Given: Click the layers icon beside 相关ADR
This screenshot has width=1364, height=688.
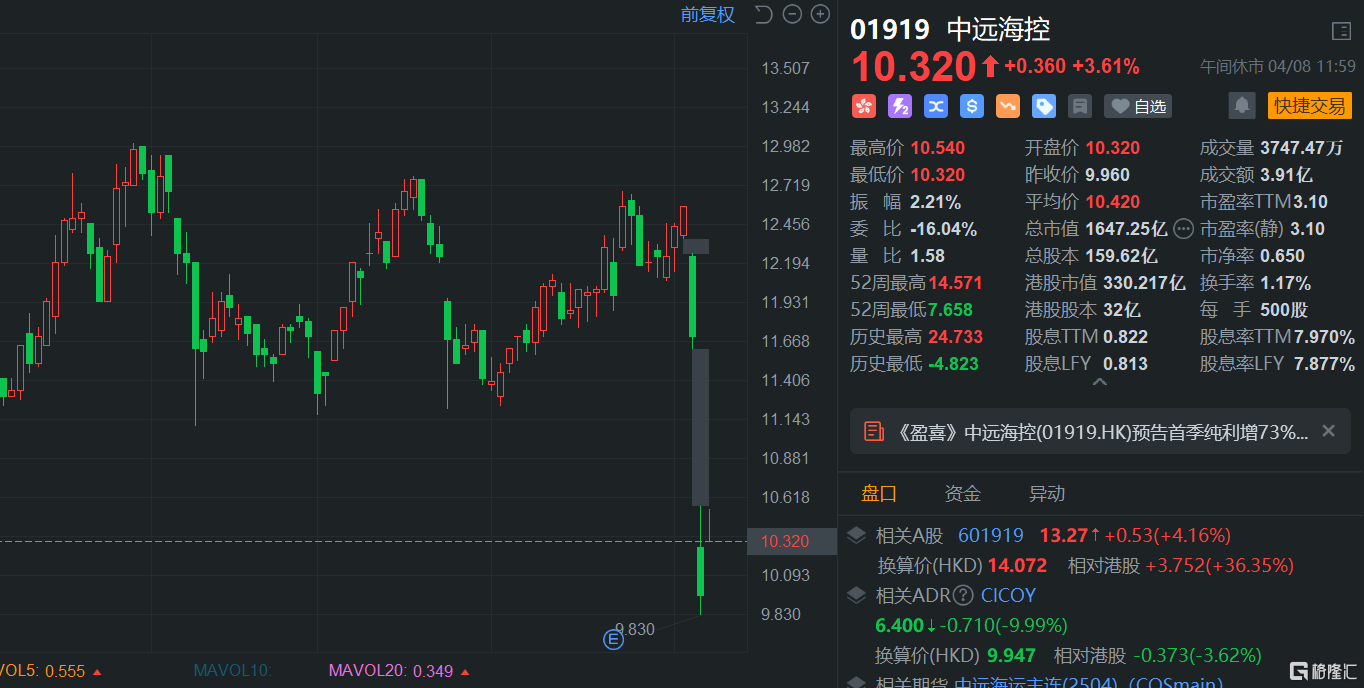Looking at the screenshot, I should 856,595.
